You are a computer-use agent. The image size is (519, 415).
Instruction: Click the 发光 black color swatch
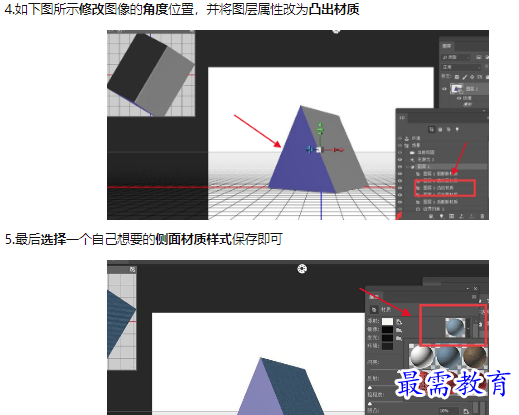click(387, 338)
